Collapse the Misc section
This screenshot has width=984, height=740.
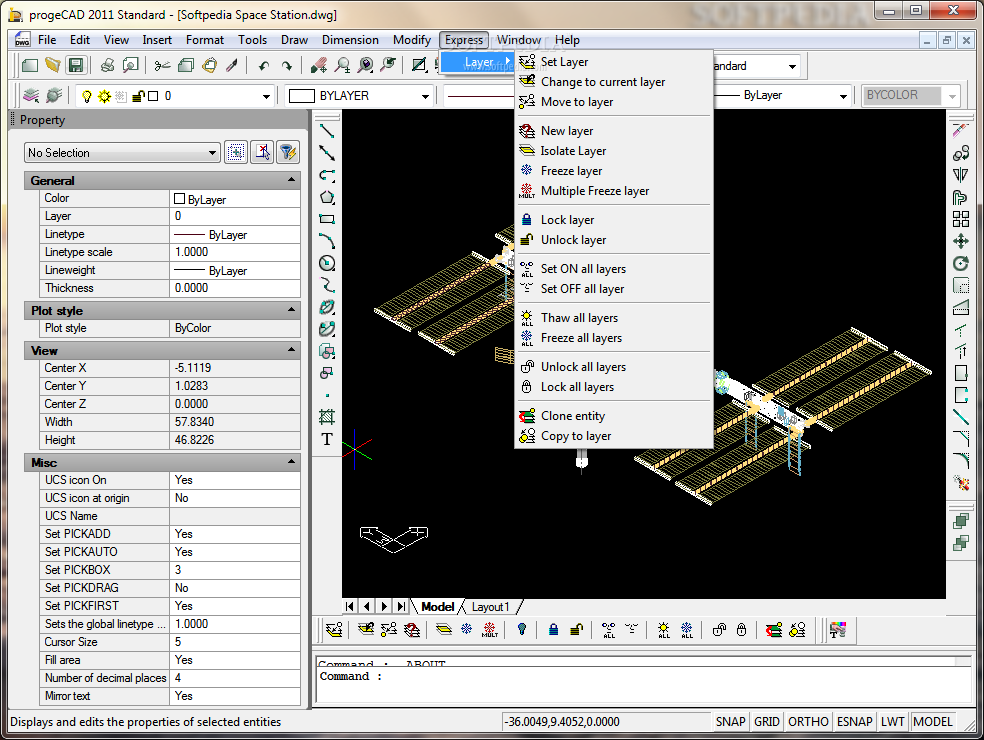(x=292, y=462)
